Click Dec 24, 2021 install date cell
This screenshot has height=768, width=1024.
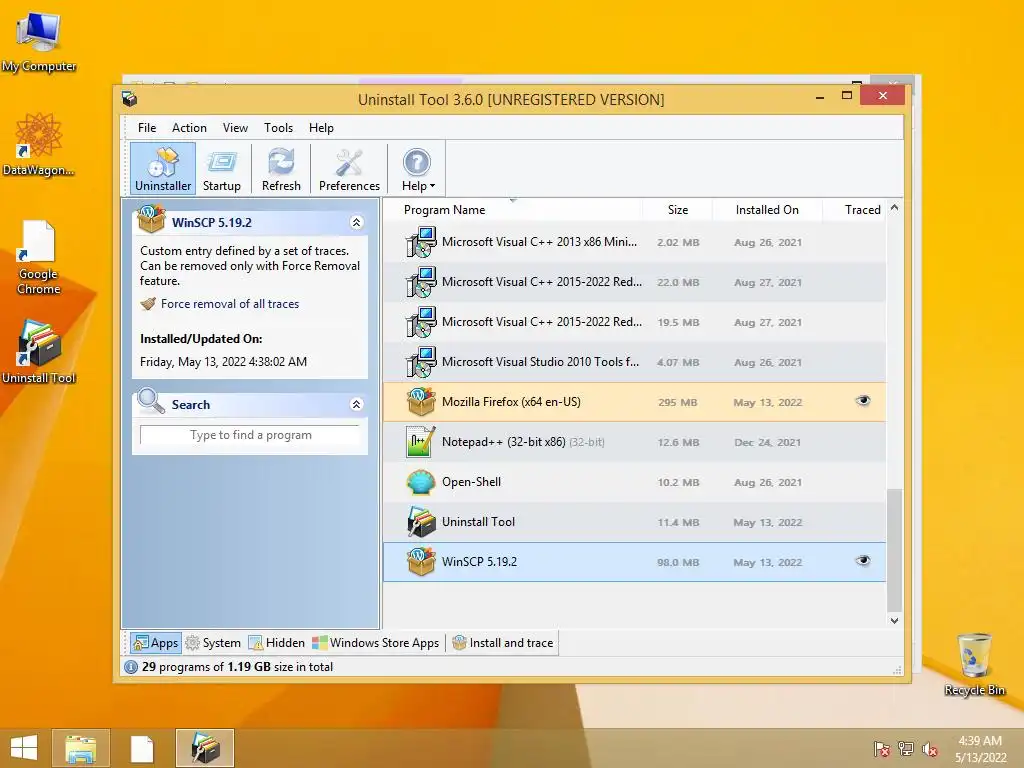767,443
